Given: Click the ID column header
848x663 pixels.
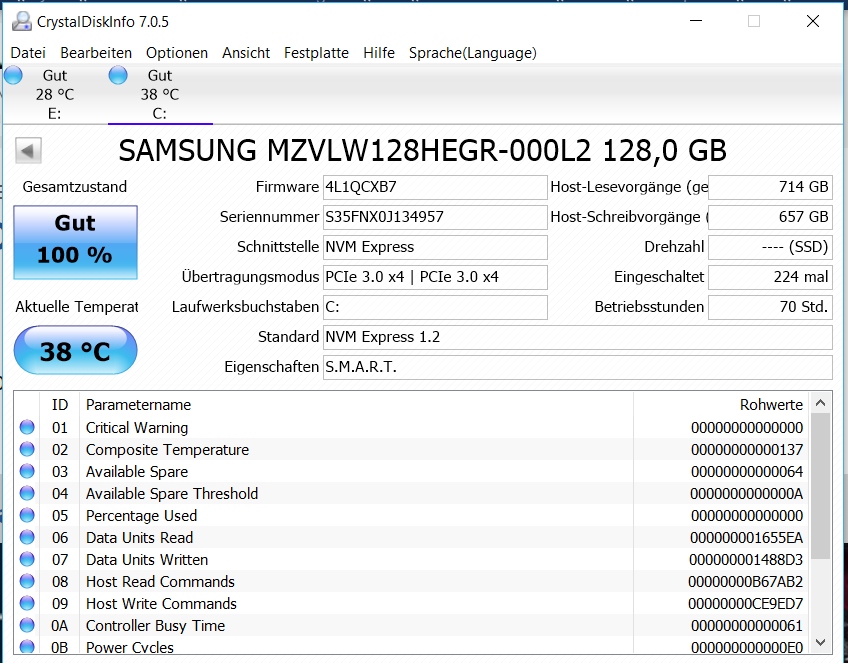Looking at the screenshot, I should [x=59, y=405].
